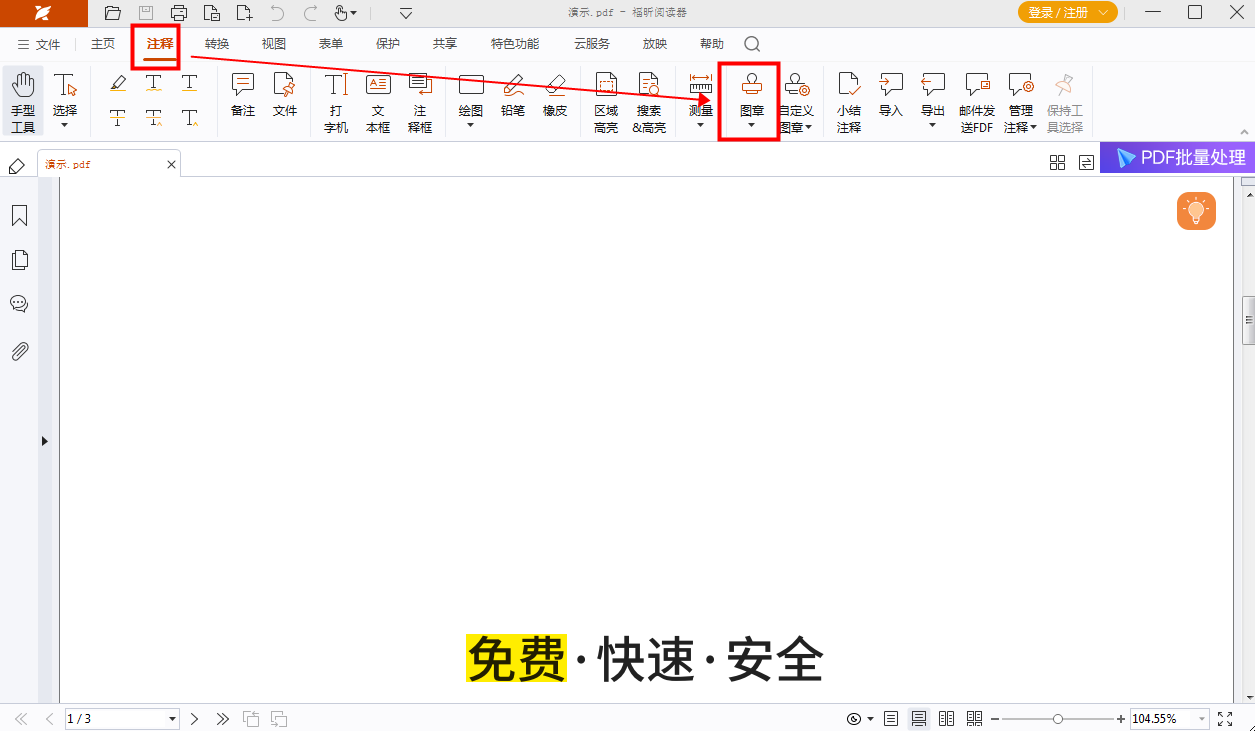This screenshot has width=1255, height=731.
Task: Click the orange lightbulb tips icon
Action: point(1195,211)
